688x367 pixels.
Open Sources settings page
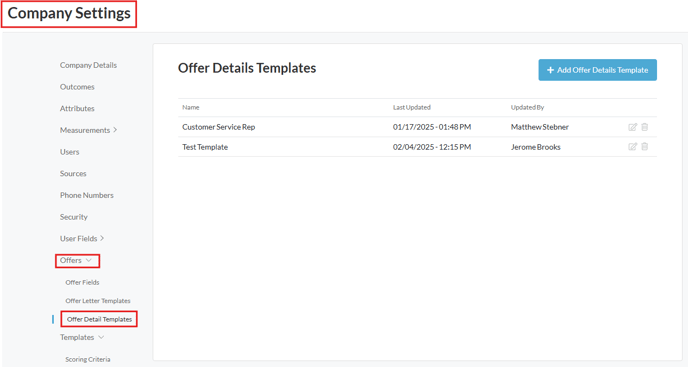tap(73, 173)
